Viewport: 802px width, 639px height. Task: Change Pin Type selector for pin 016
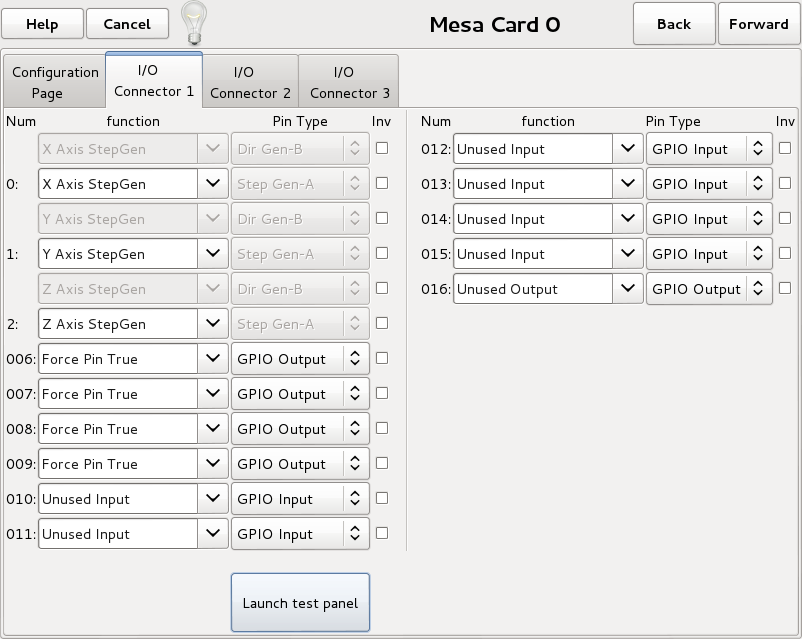pyautogui.click(x=709, y=289)
